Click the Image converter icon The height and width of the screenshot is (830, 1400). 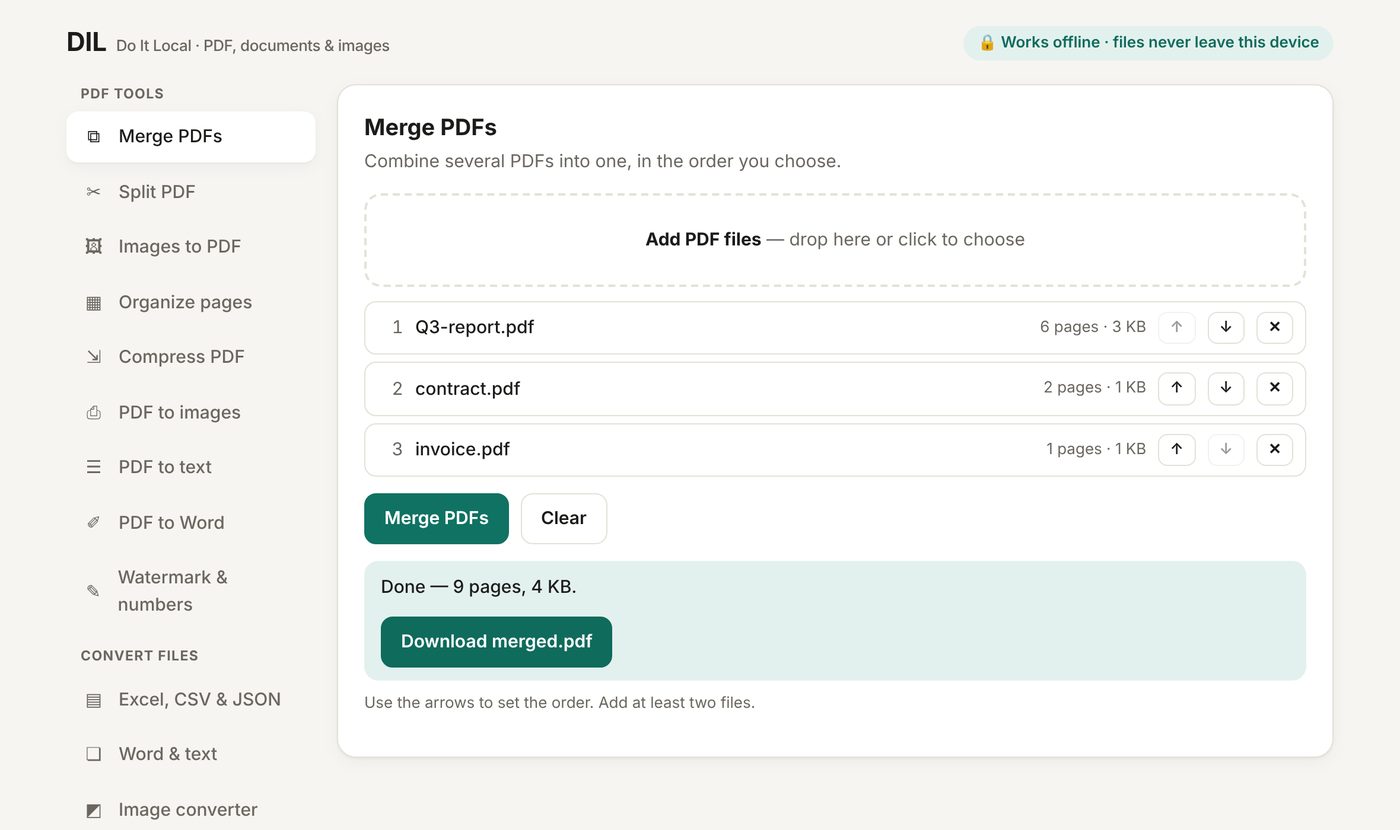(x=94, y=810)
